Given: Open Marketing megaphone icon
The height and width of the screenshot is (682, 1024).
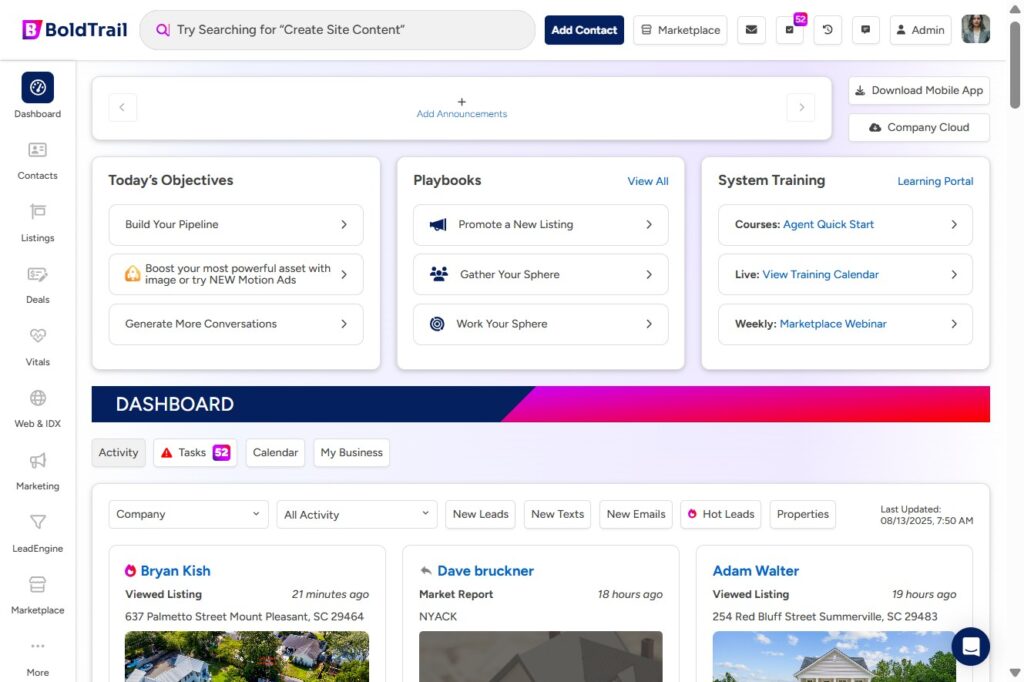Looking at the screenshot, I should point(37,461).
